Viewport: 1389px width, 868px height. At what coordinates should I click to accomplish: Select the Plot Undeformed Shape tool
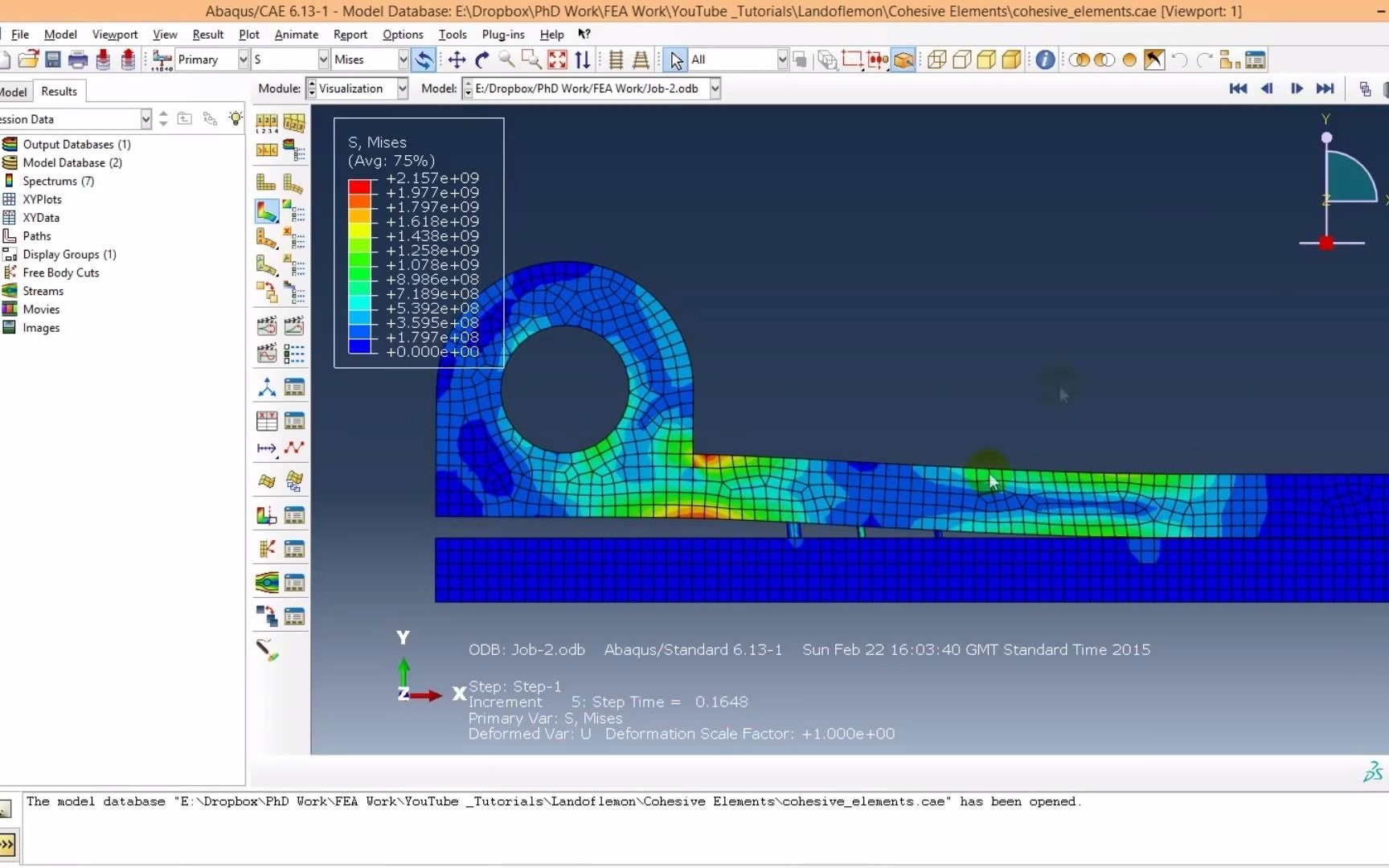266,182
